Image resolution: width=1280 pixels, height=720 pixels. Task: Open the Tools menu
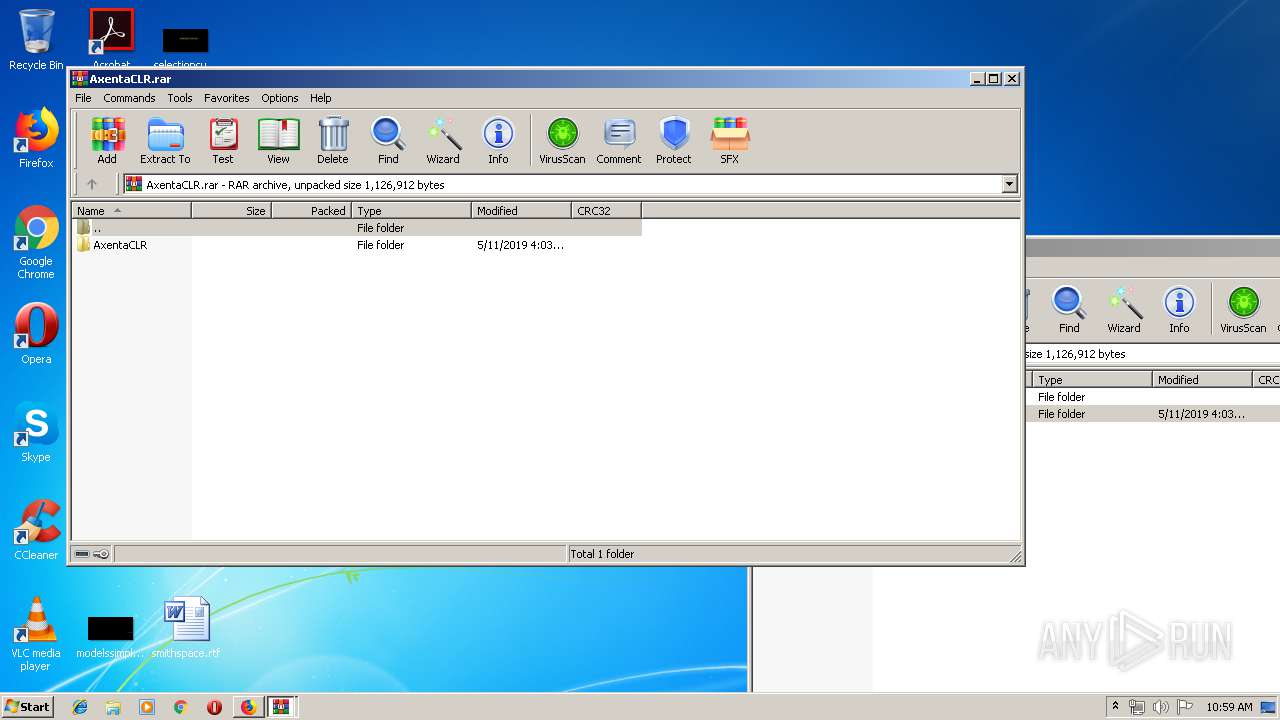click(x=180, y=98)
